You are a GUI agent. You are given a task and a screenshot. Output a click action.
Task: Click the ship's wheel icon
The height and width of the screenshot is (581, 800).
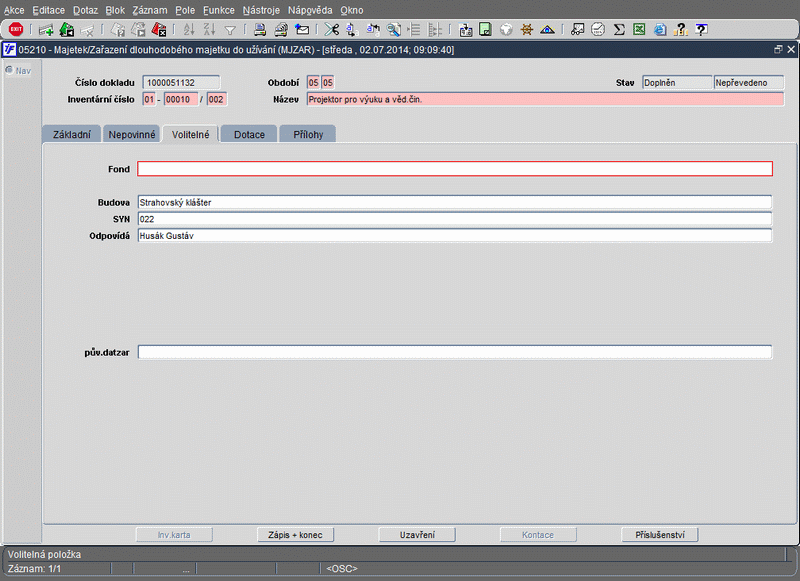pyautogui.click(x=527, y=30)
